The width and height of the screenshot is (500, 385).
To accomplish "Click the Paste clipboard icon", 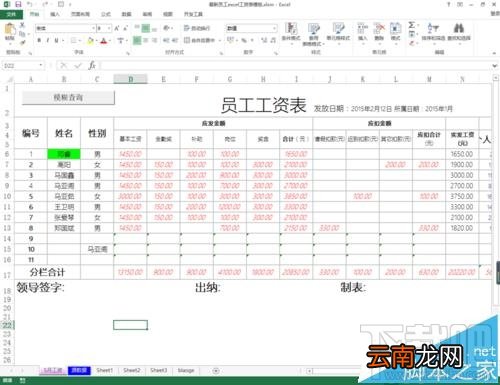I will point(9,29).
